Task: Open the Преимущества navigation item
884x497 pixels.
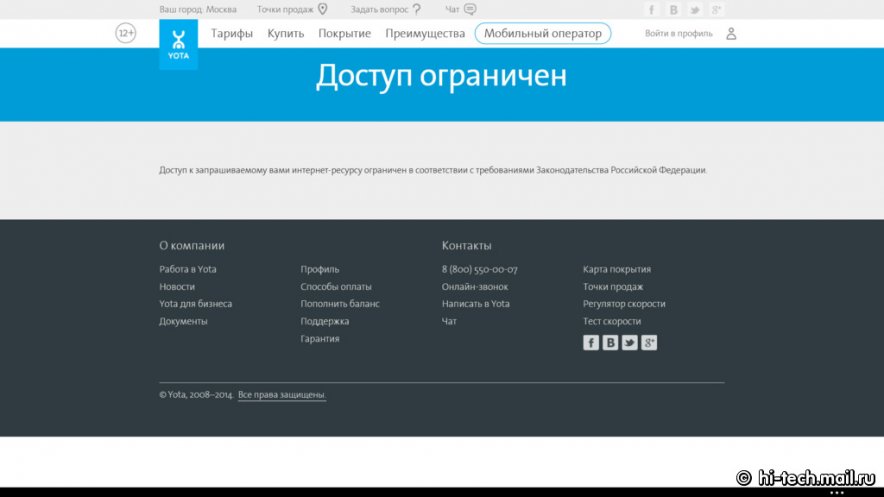Action: pos(425,33)
